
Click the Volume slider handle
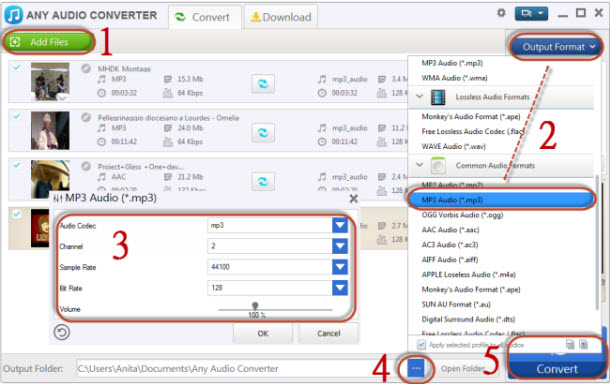[255, 306]
